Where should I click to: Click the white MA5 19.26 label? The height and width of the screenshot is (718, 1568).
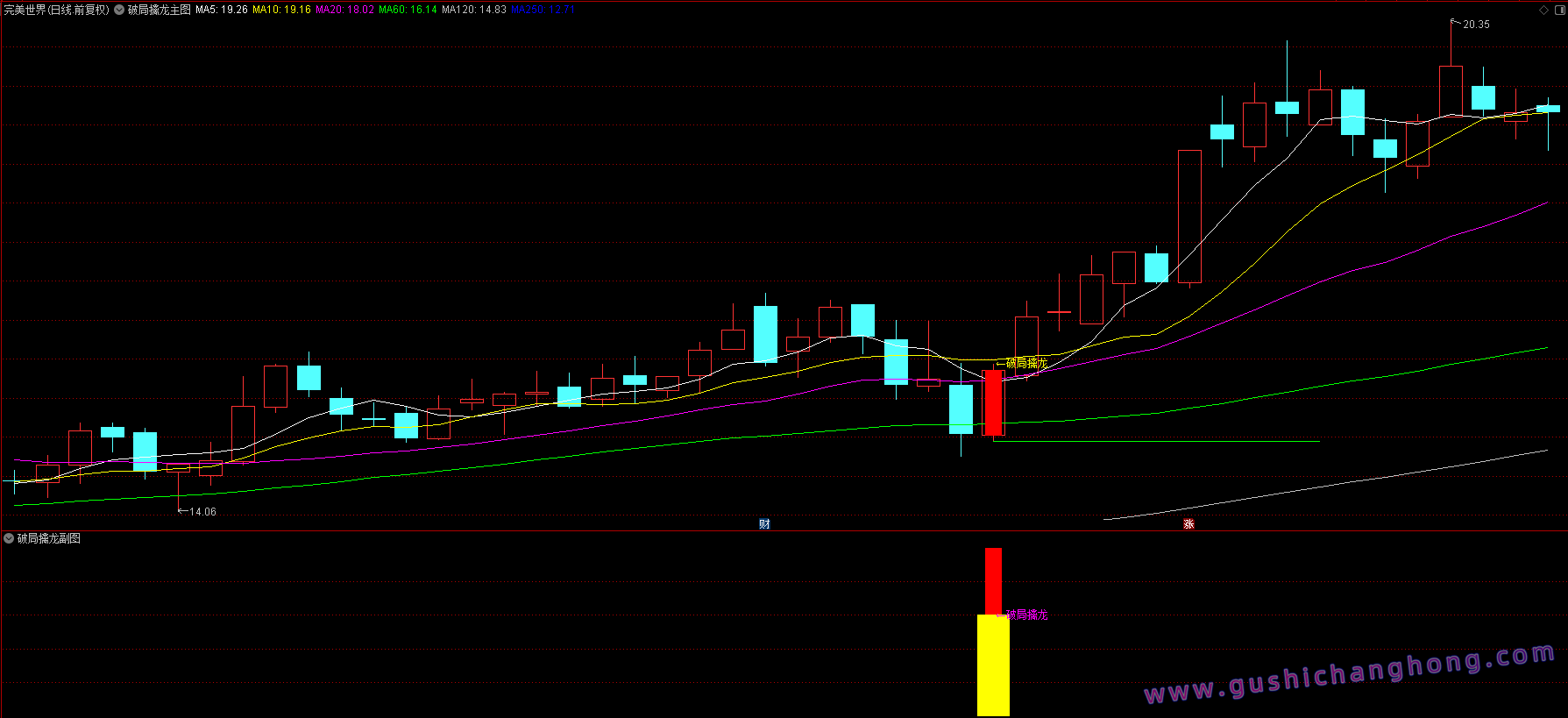pyautogui.click(x=221, y=10)
